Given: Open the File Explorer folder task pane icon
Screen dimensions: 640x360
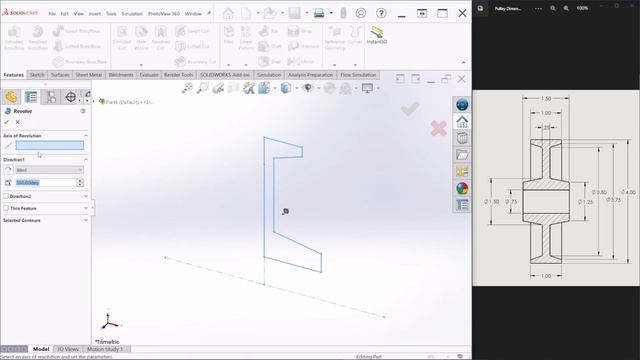Looking at the screenshot, I should [462, 155].
